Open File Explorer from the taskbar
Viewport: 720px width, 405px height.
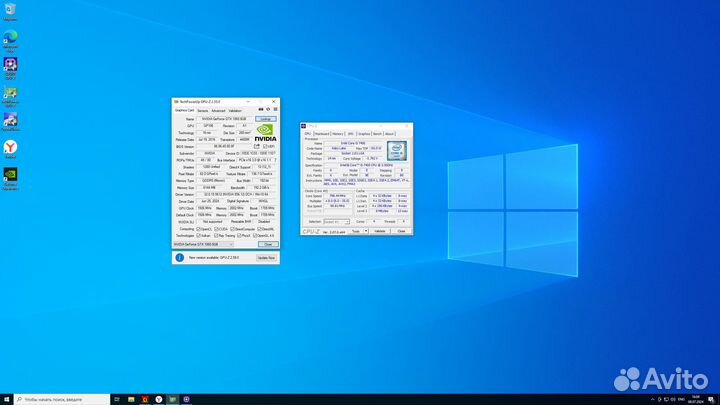tap(131, 399)
